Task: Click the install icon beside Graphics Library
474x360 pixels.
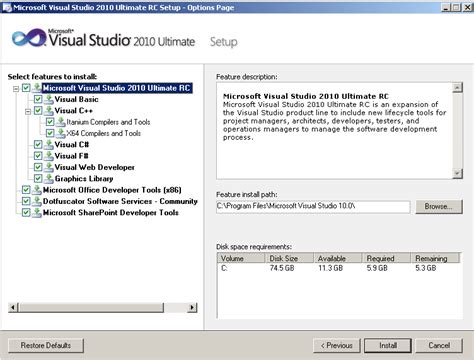Action: (49, 178)
